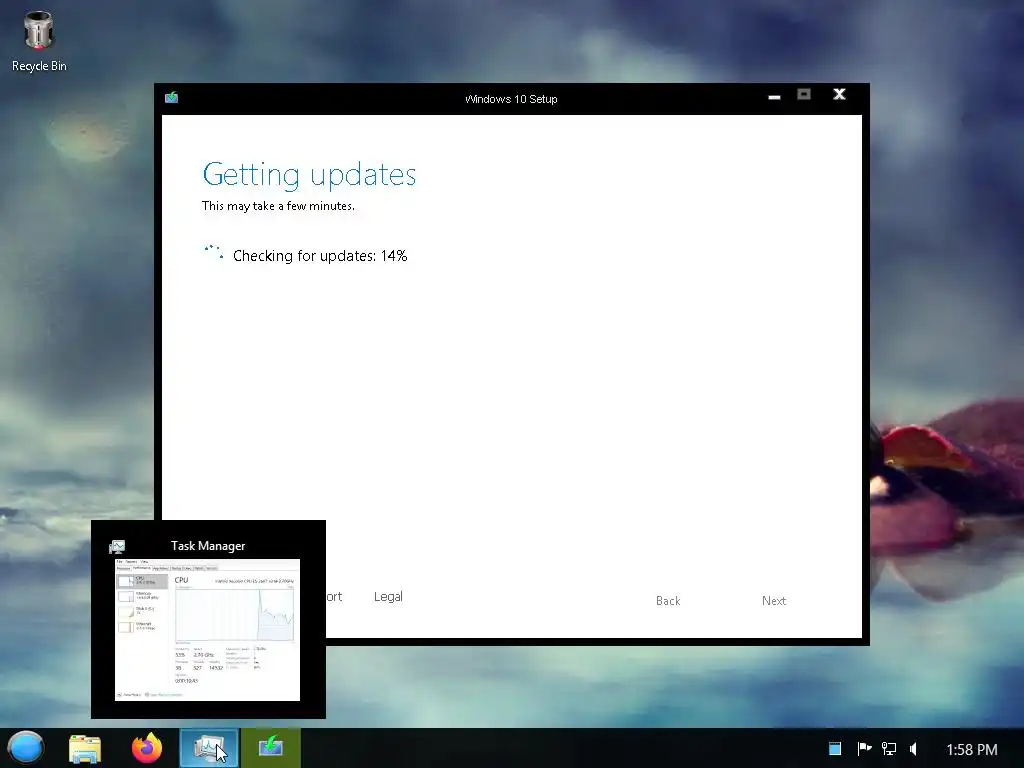Open Firefox from the taskbar
1024x768 pixels.
pos(147,748)
